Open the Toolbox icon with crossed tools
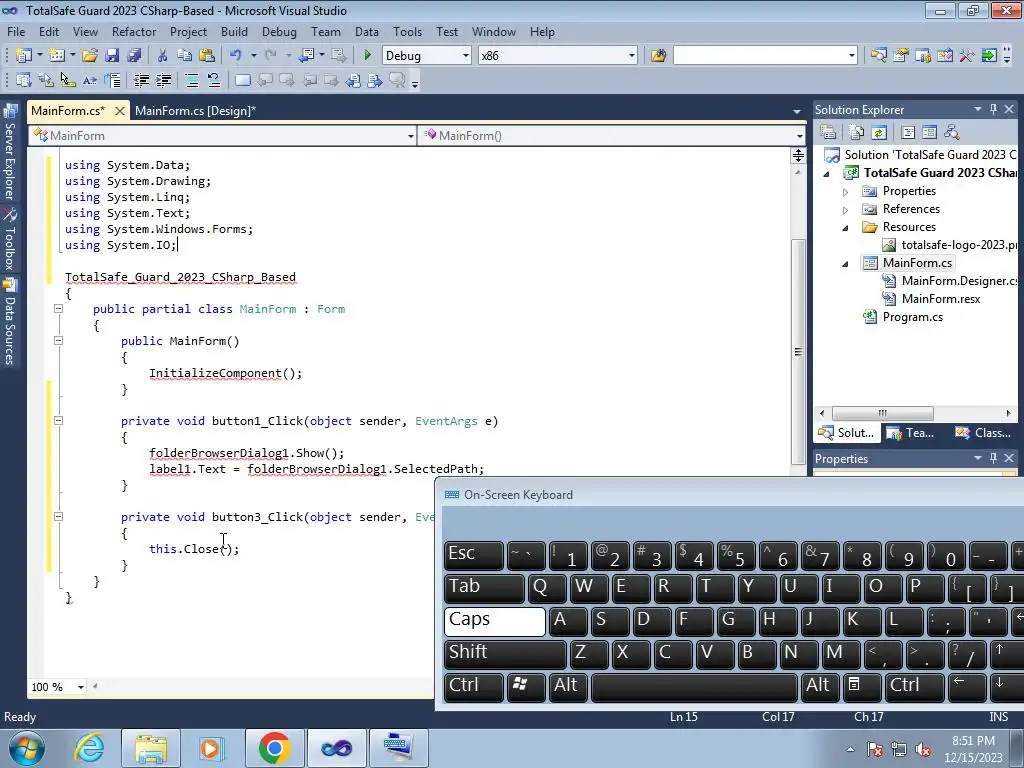The image size is (1024, 768). tap(967, 56)
